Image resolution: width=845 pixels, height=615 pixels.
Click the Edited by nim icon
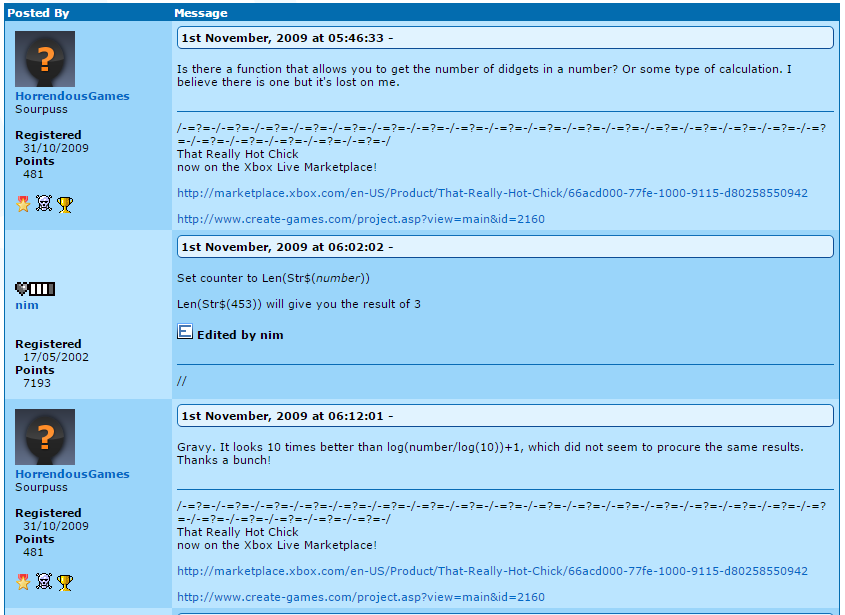click(x=185, y=331)
